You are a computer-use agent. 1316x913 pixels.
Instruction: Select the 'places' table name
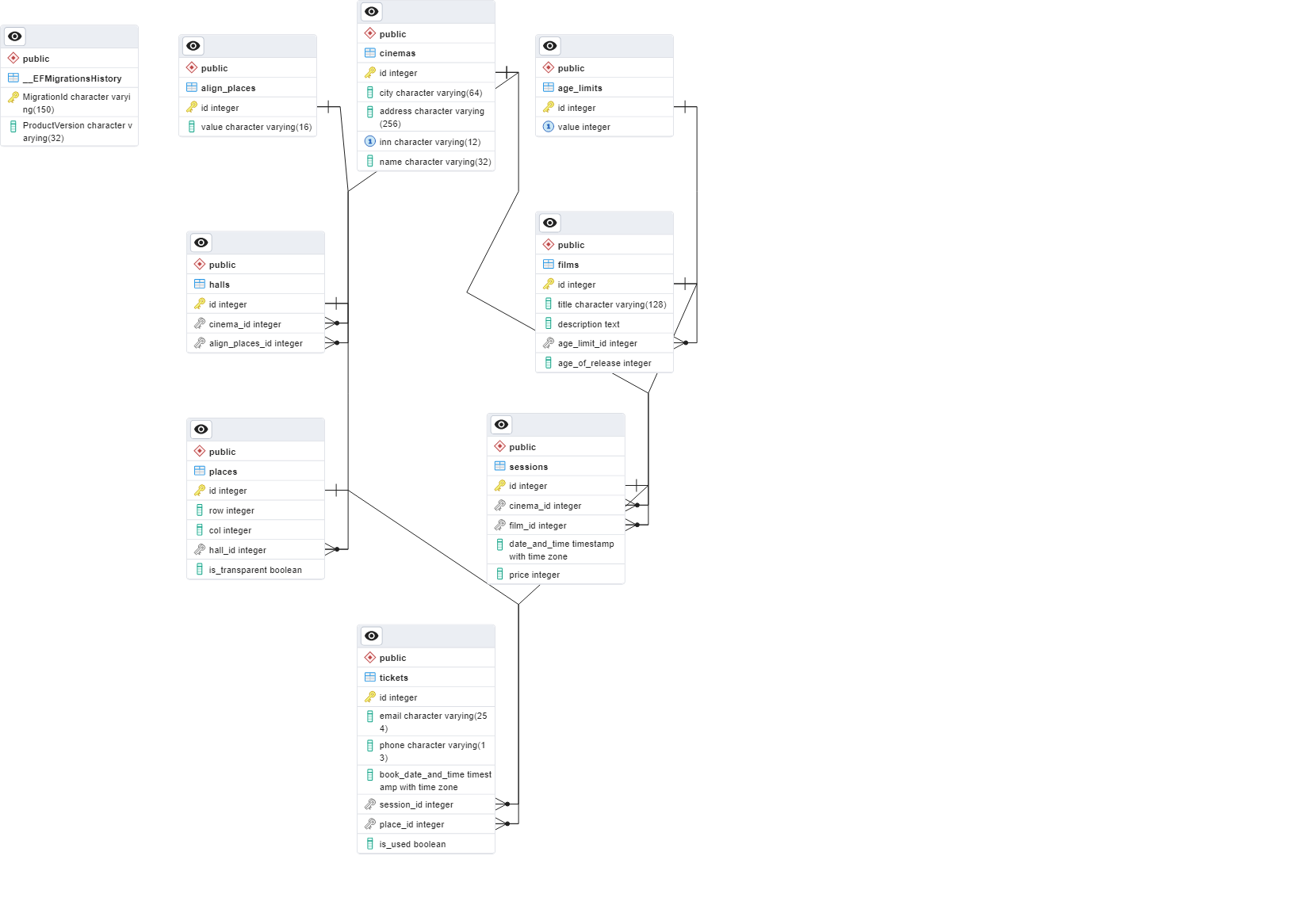click(223, 472)
